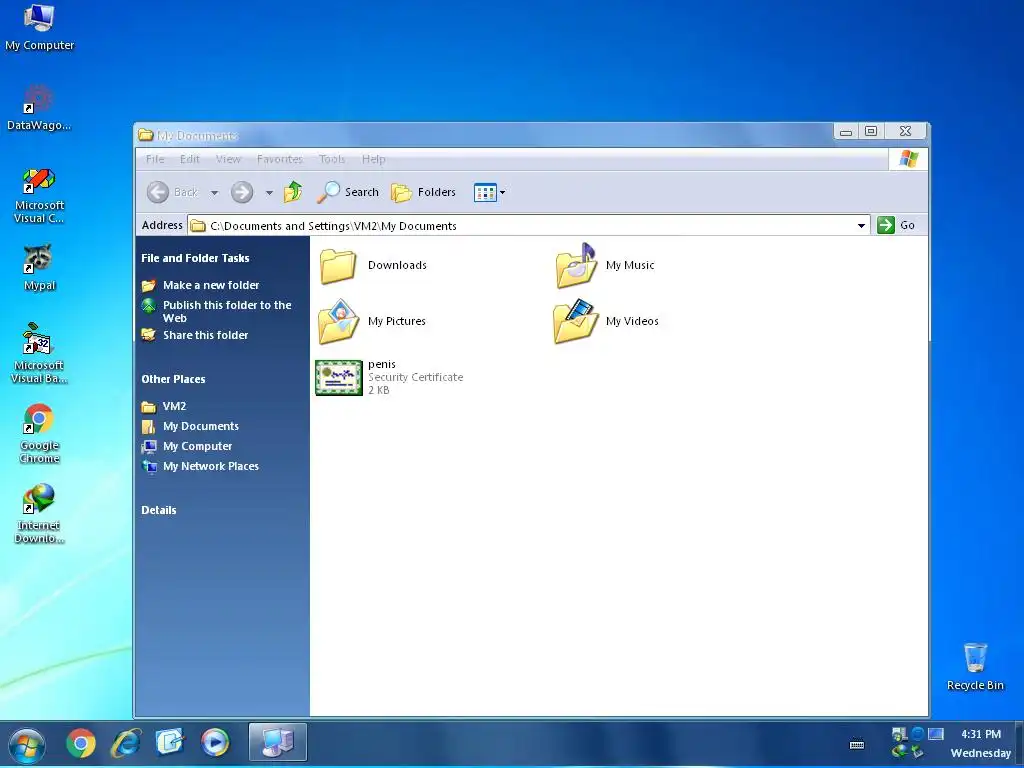Collapse the Other Places section
The image size is (1024, 768).
173,379
